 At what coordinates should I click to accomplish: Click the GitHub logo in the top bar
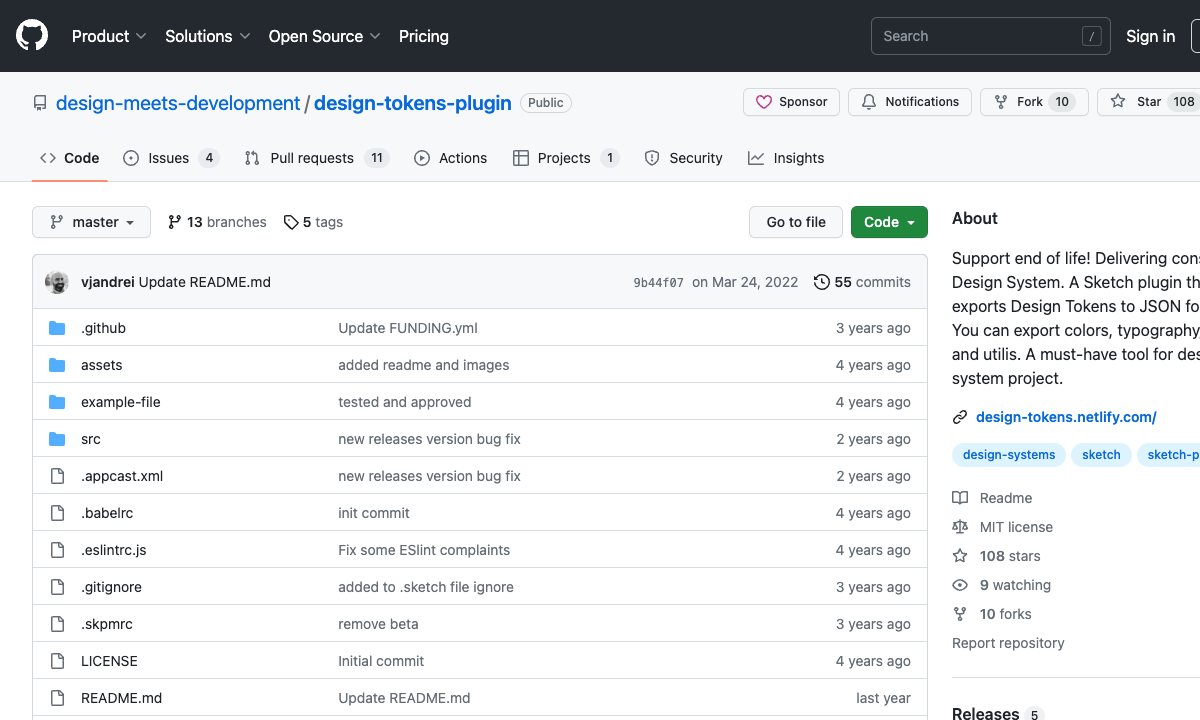click(x=31, y=35)
